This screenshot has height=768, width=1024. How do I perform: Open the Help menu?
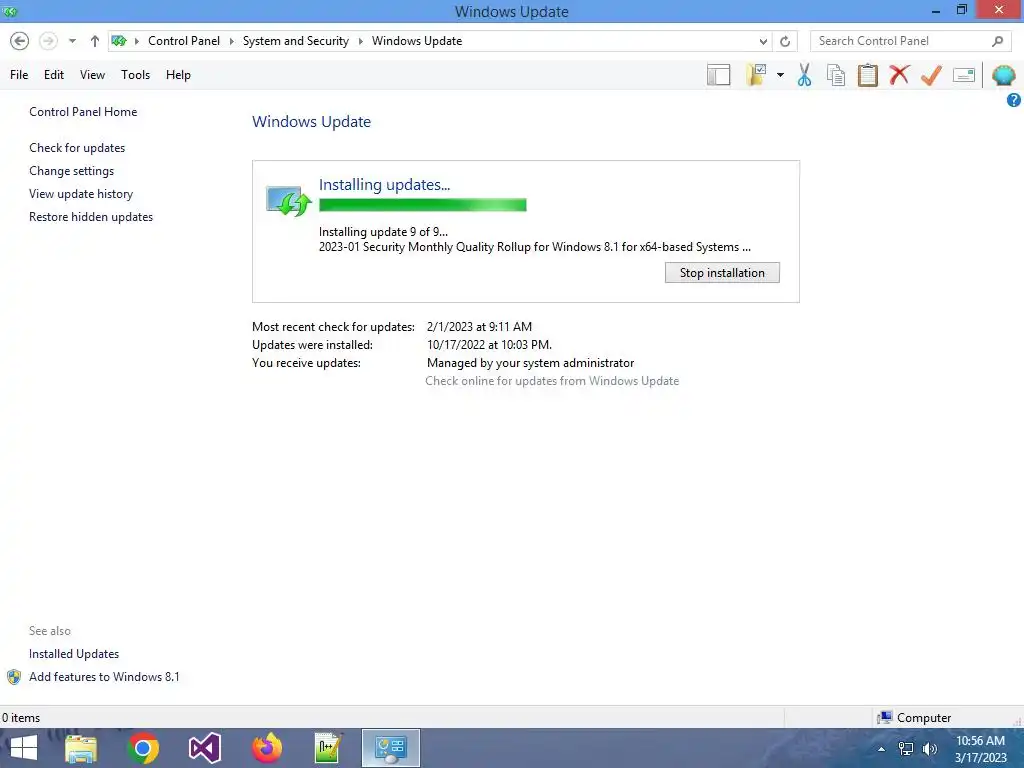178,75
